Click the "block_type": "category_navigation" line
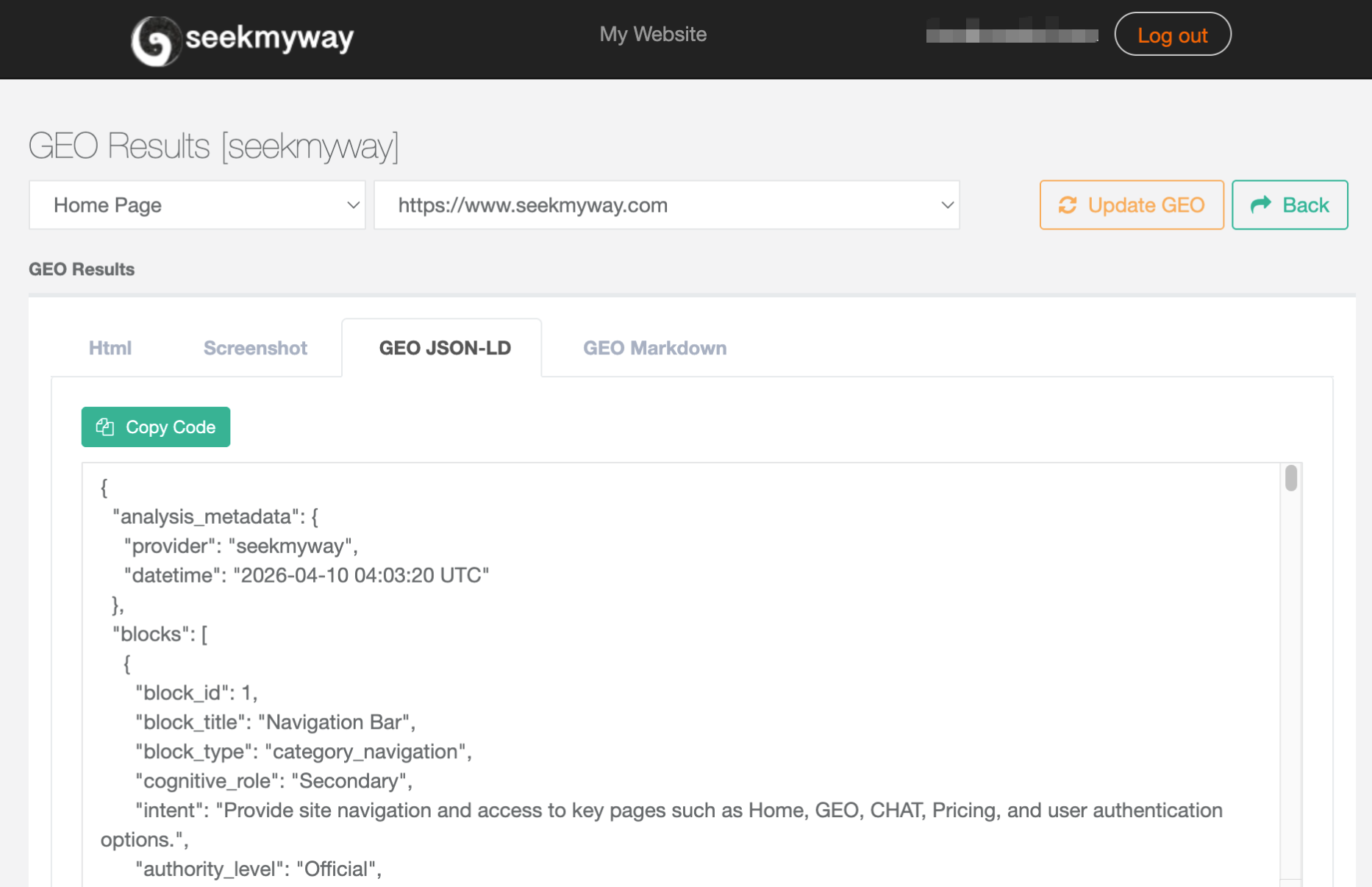The height and width of the screenshot is (887, 1372). coord(304,752)
